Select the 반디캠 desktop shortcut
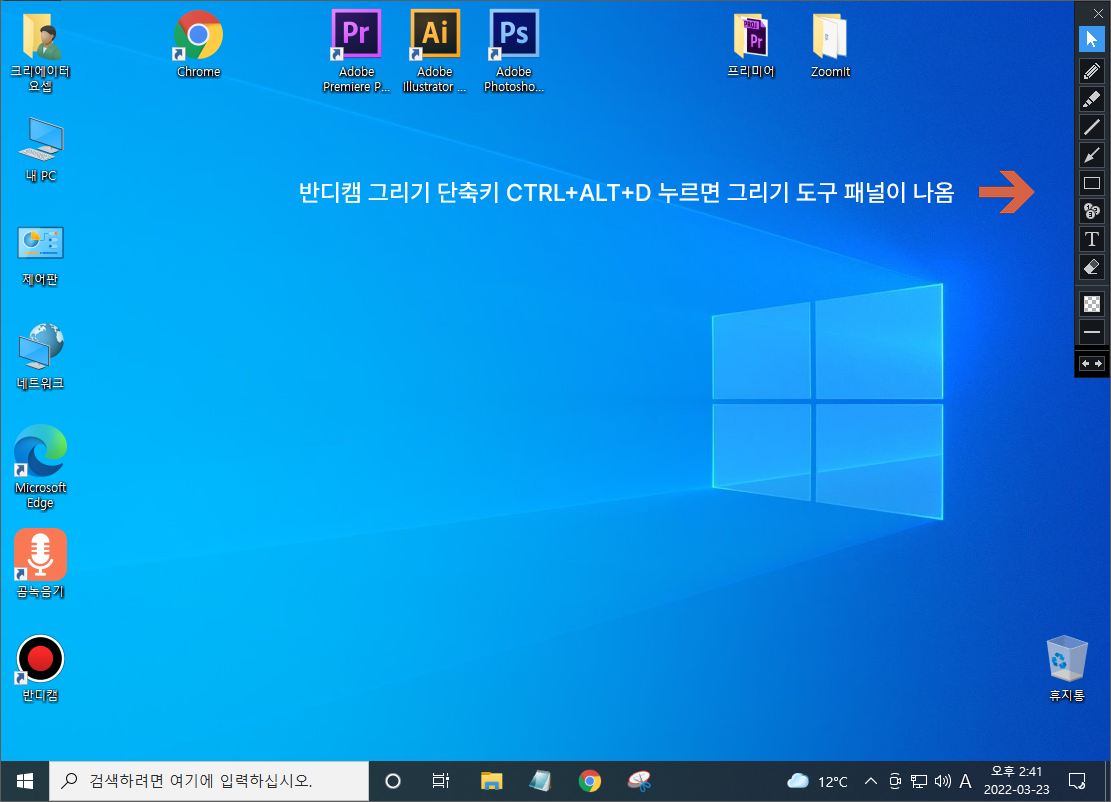This screenshot has width=1111, height=802. (x=40, y=668)
